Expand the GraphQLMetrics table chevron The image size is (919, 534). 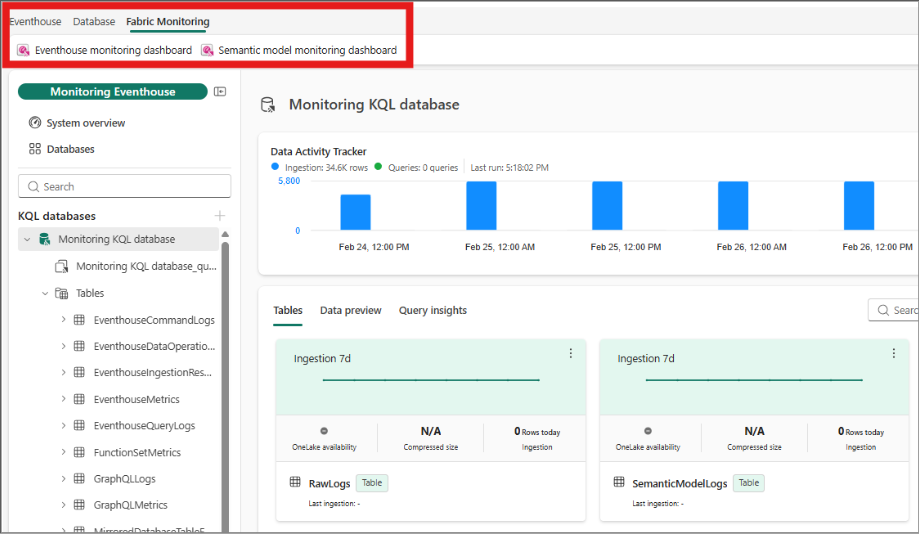click(x=63, y=505)
